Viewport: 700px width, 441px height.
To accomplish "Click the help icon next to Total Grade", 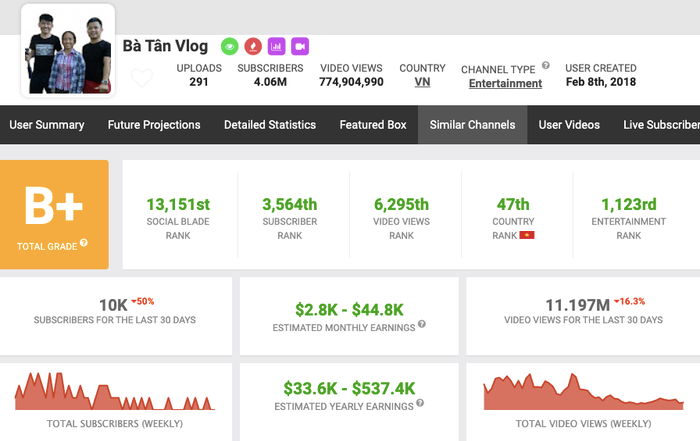I will 83,243.
